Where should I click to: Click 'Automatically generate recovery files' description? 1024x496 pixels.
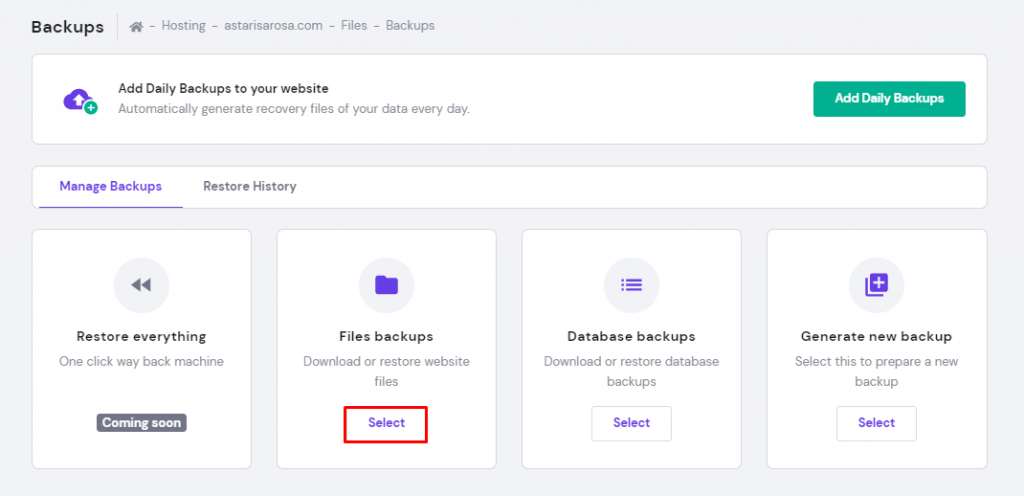point(294,108)
